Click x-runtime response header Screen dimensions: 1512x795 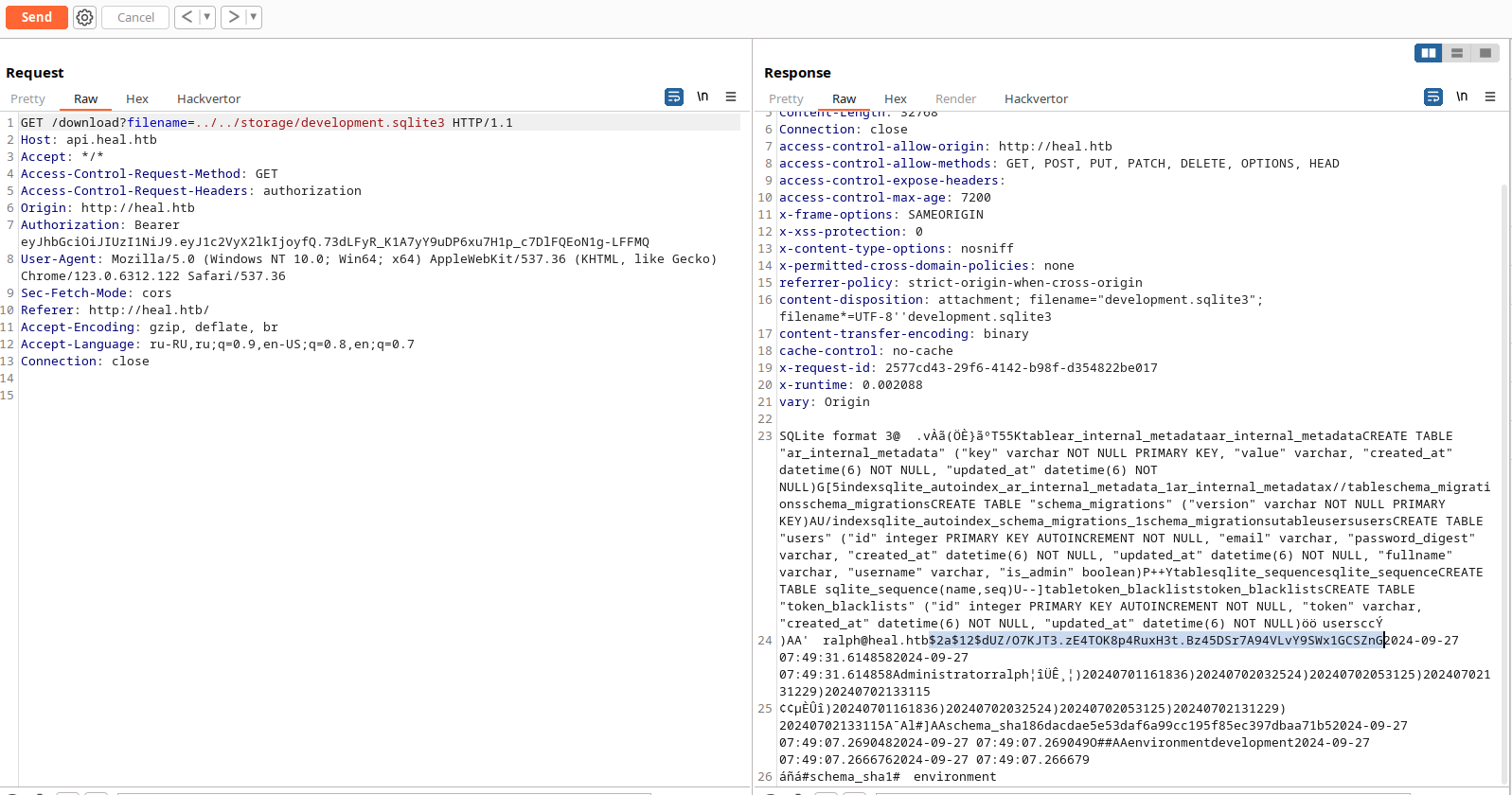[x=851, y=385]
